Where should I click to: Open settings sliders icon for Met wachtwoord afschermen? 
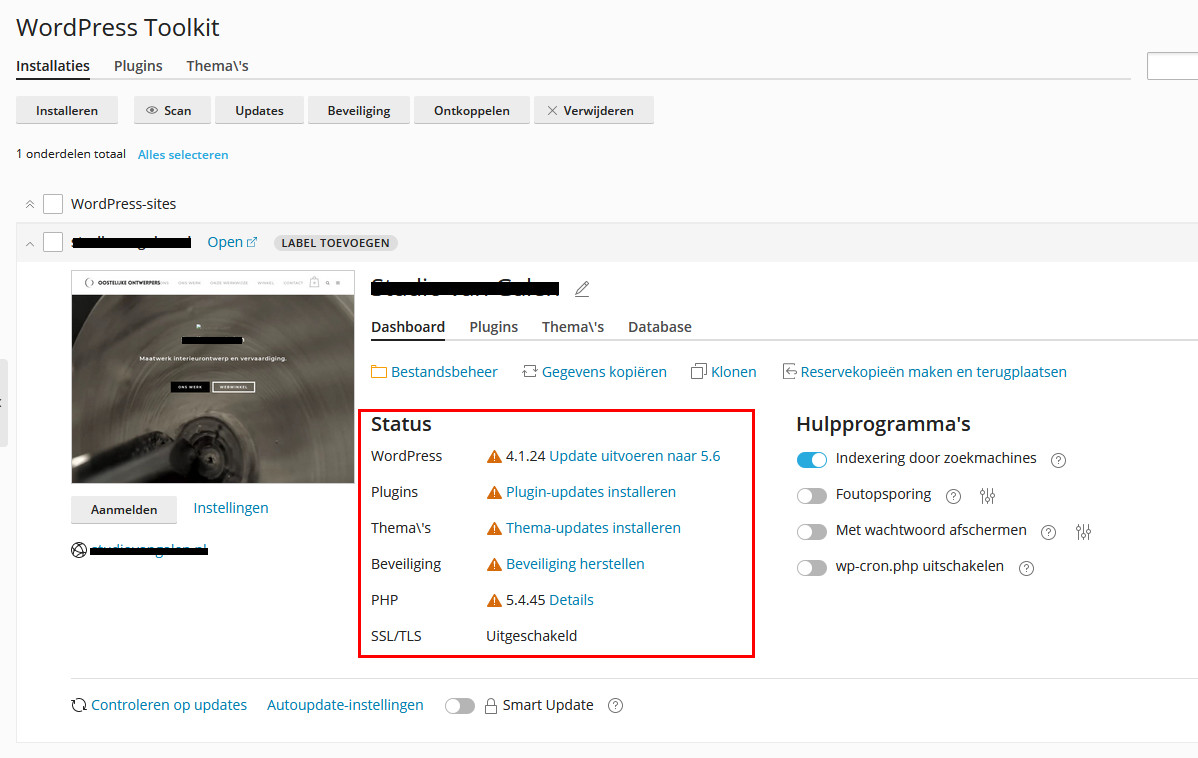coord(1083,532)
